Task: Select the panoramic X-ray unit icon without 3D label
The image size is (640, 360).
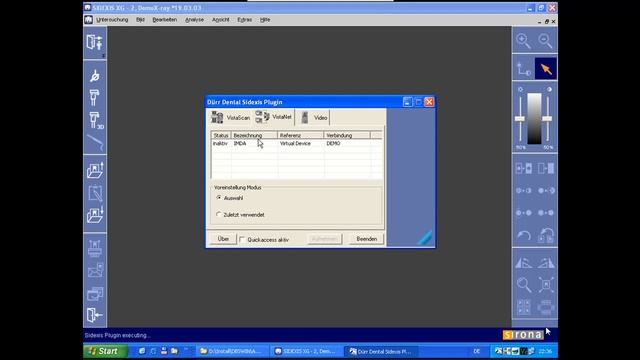Action: 94,97
